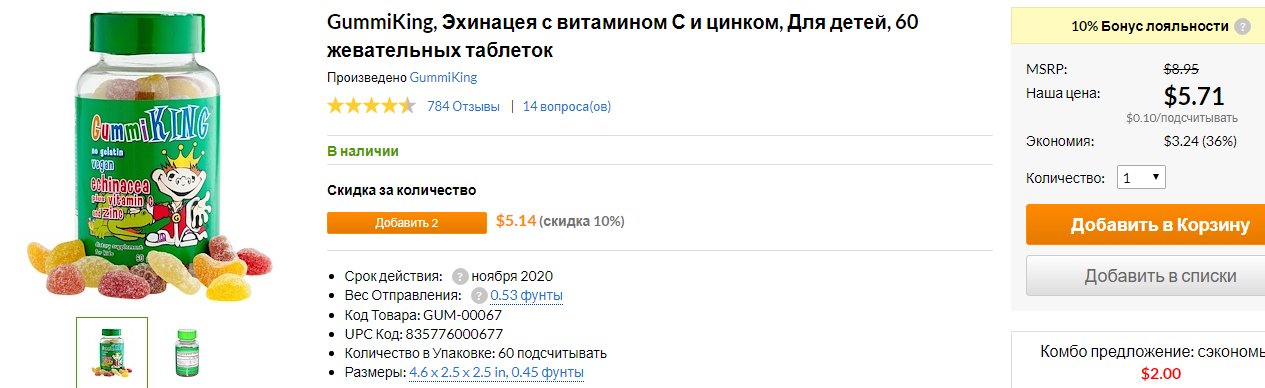Click help icon next to Срок действия
Viewport: 1265px width, 388px height.
coord(460,276)
